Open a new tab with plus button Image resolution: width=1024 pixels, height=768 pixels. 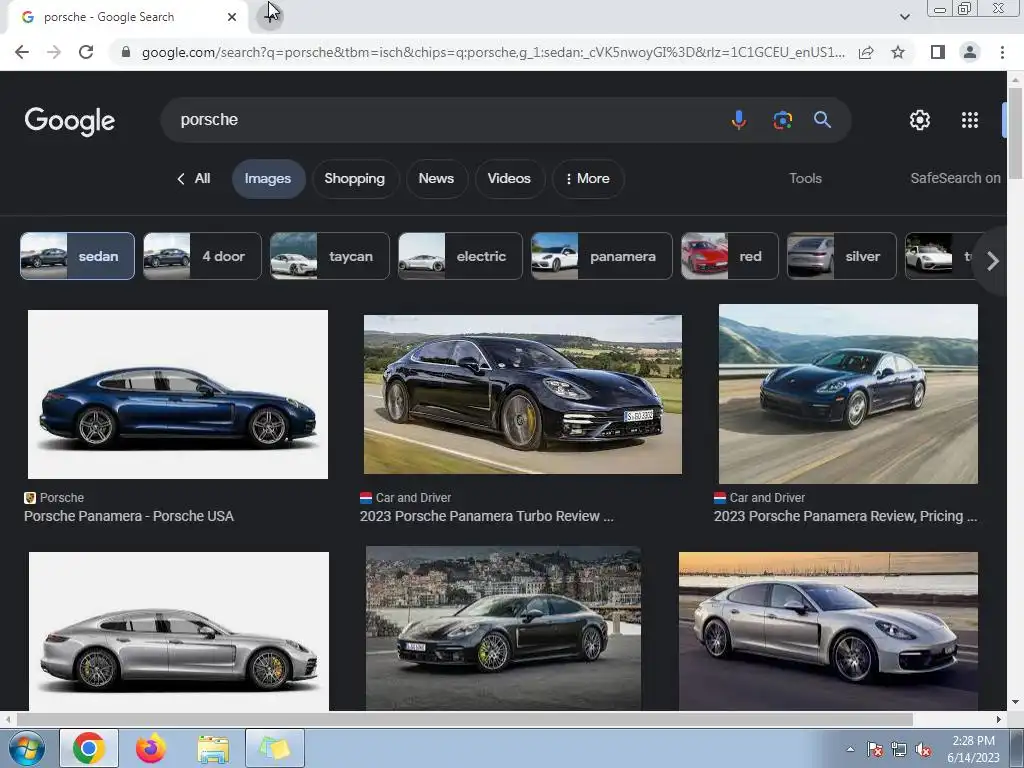click(x=270, y=16)
